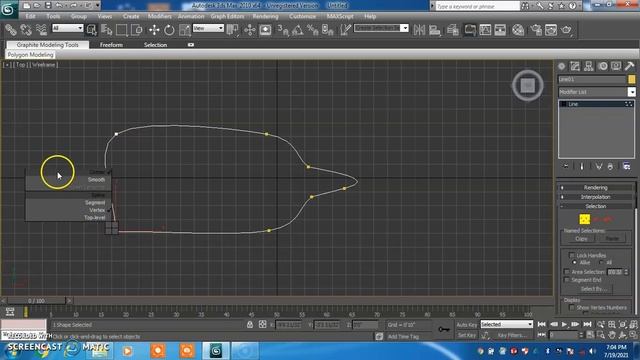Open the Motion command panel tab
The height and width of the screenshot is (360, 640).
click(602, 66)
